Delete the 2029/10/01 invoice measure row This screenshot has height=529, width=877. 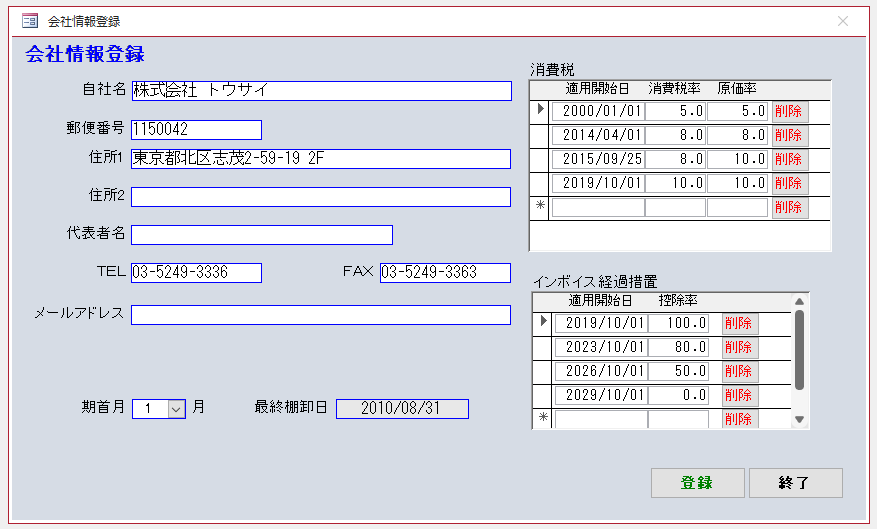pyautogui.click(x=739, y=395)
